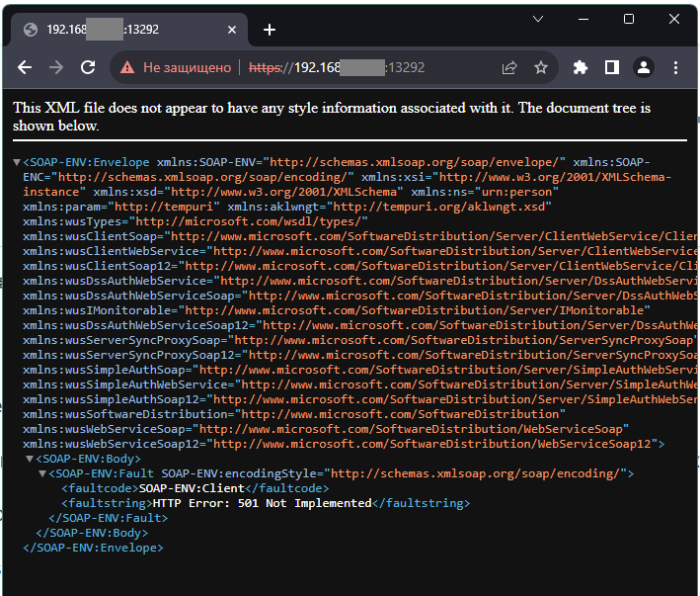
Task: Go back to the previous page
Action: 25,68
